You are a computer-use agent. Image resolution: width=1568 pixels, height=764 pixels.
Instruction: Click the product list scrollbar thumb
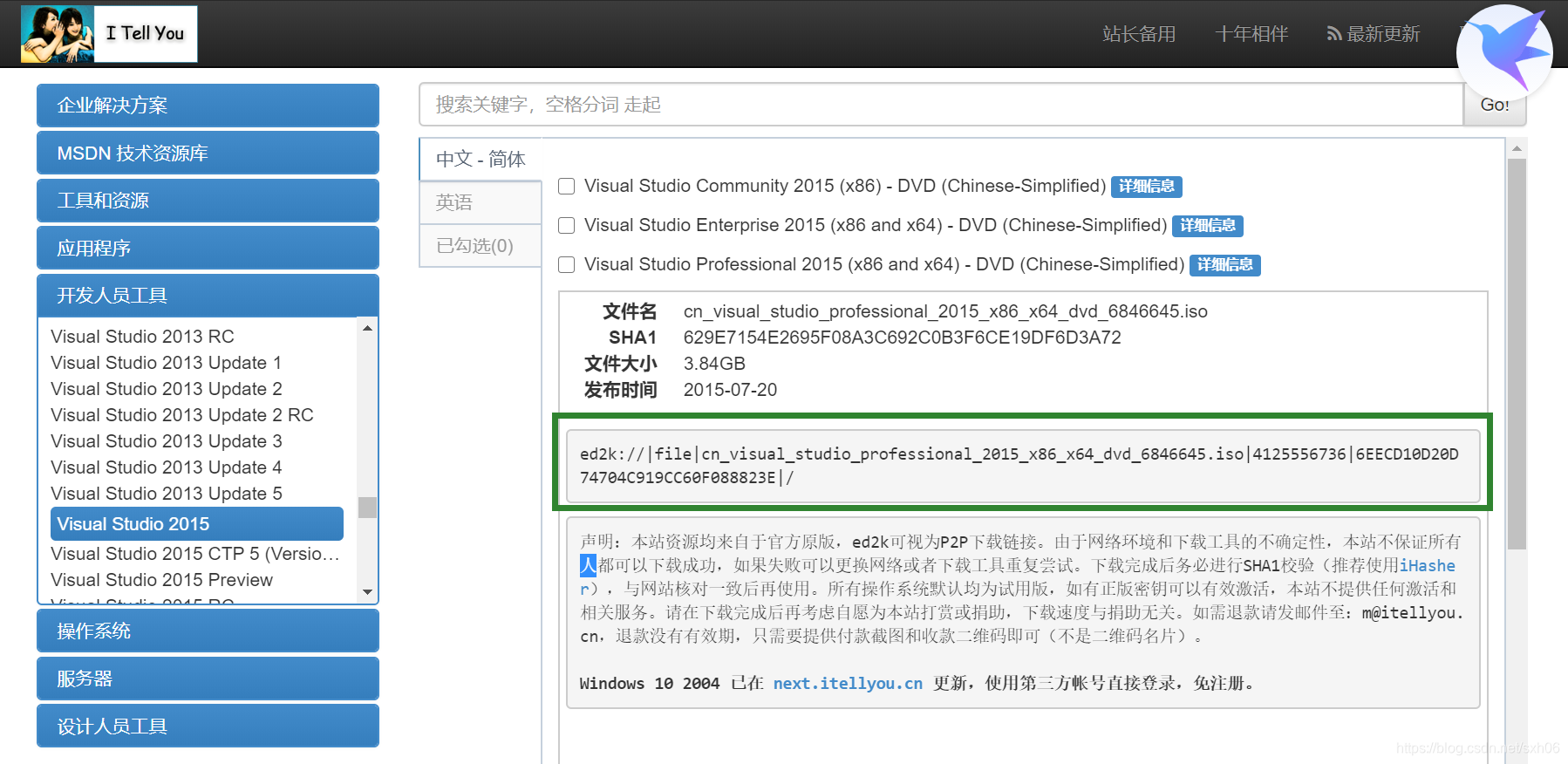(367, 508)
